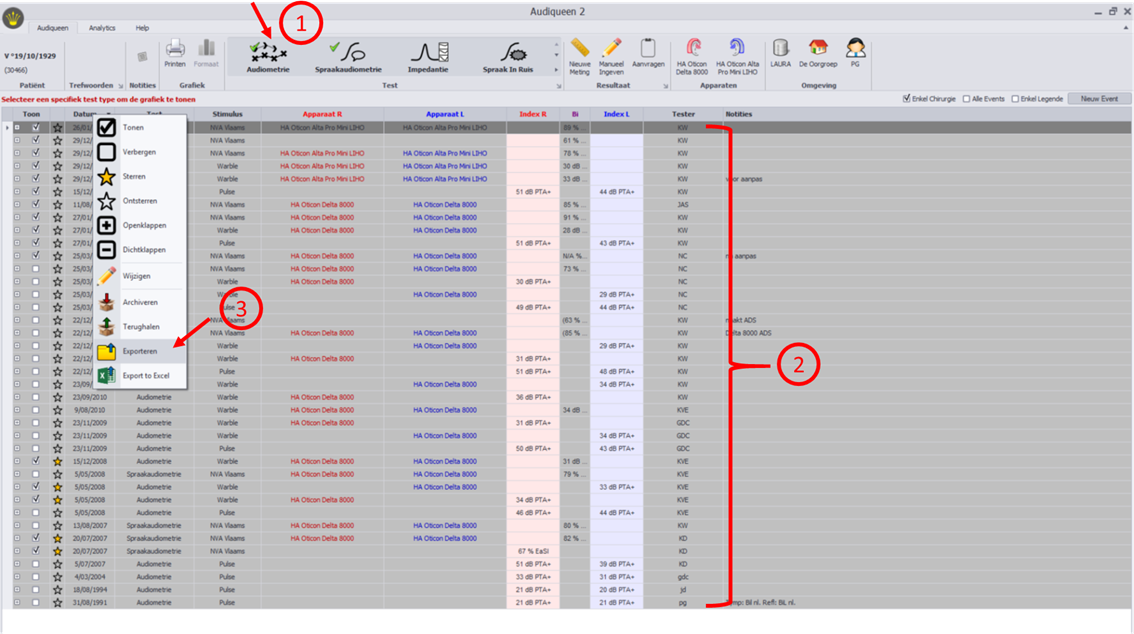The height and width of the screenshot is (634, 1134).
Task: Choose Exporteren in the context menu
Action: click(140, 351)
